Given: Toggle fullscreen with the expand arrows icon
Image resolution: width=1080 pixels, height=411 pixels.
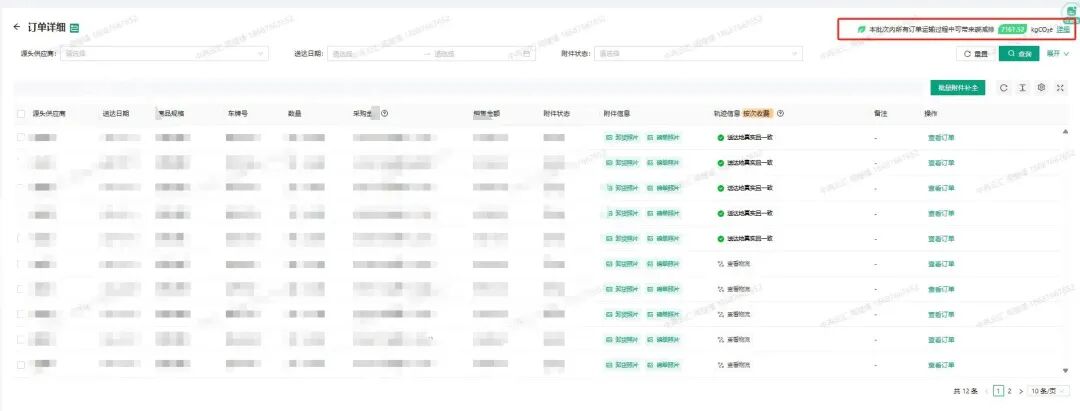Looking at the screenshot, I should 1061,87.
